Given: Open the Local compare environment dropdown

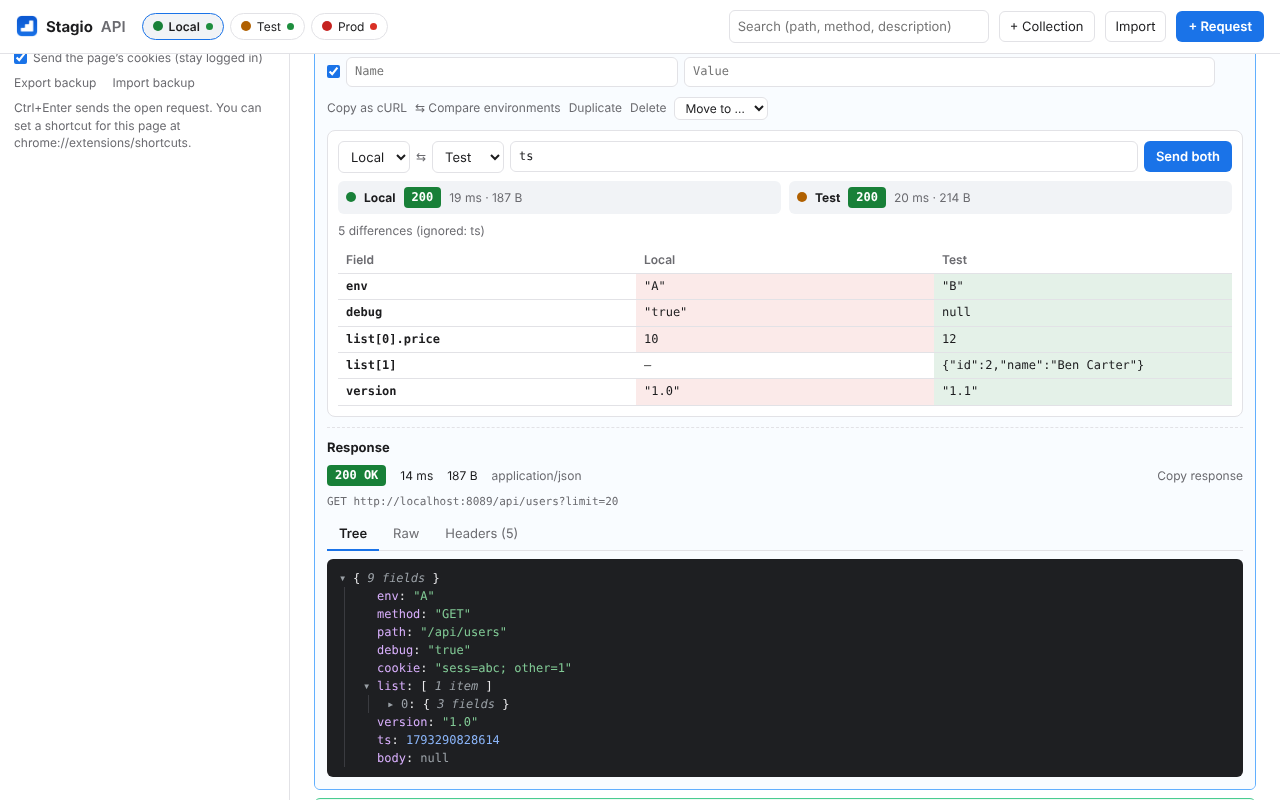Looking at the screenshot, I should point(374,157).
